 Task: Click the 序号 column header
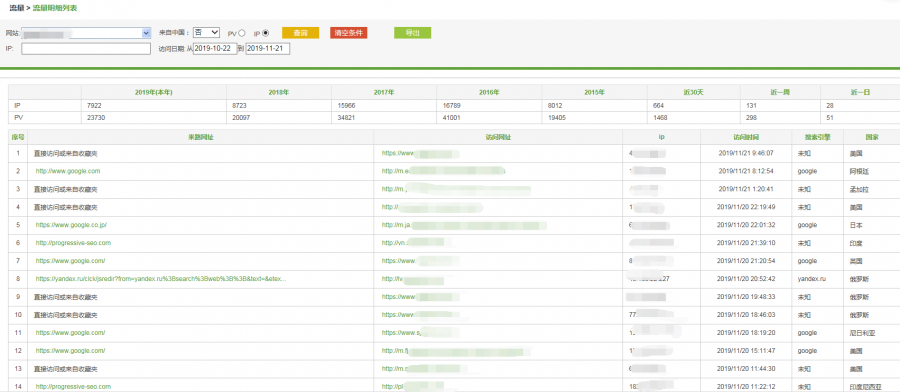[18, 138]
